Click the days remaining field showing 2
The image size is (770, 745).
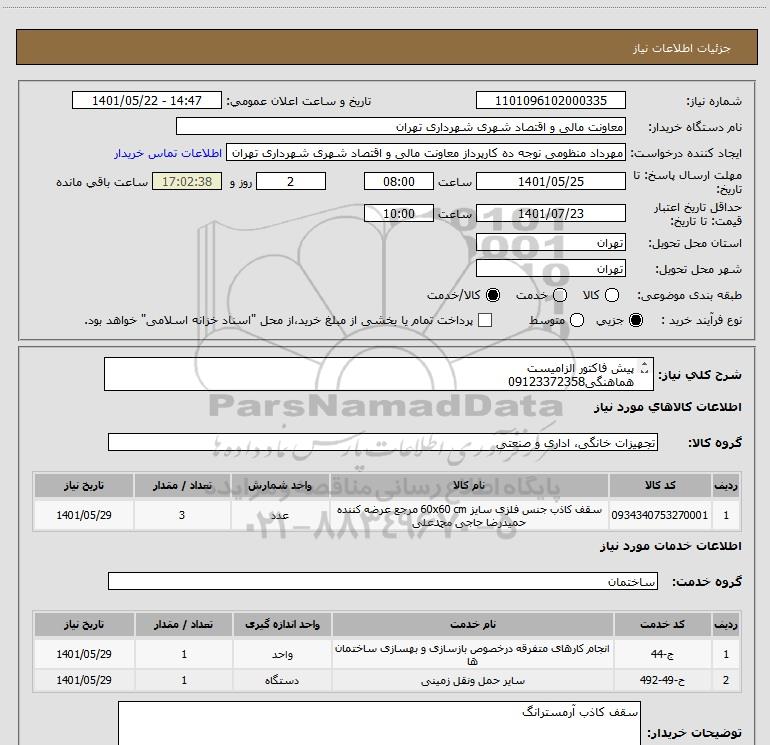tap(291, 181)
